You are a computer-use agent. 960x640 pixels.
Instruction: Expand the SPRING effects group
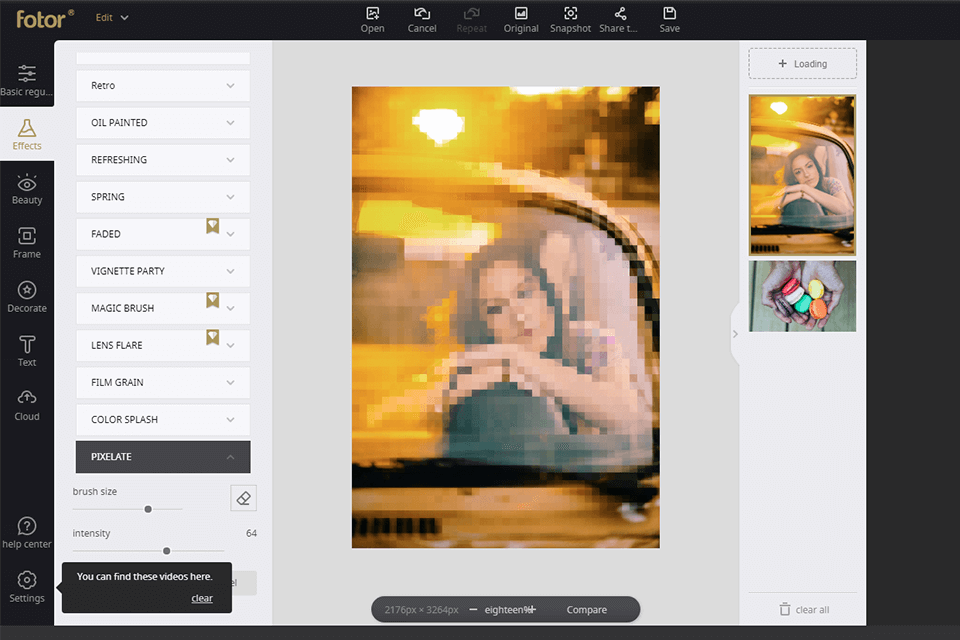163,197
